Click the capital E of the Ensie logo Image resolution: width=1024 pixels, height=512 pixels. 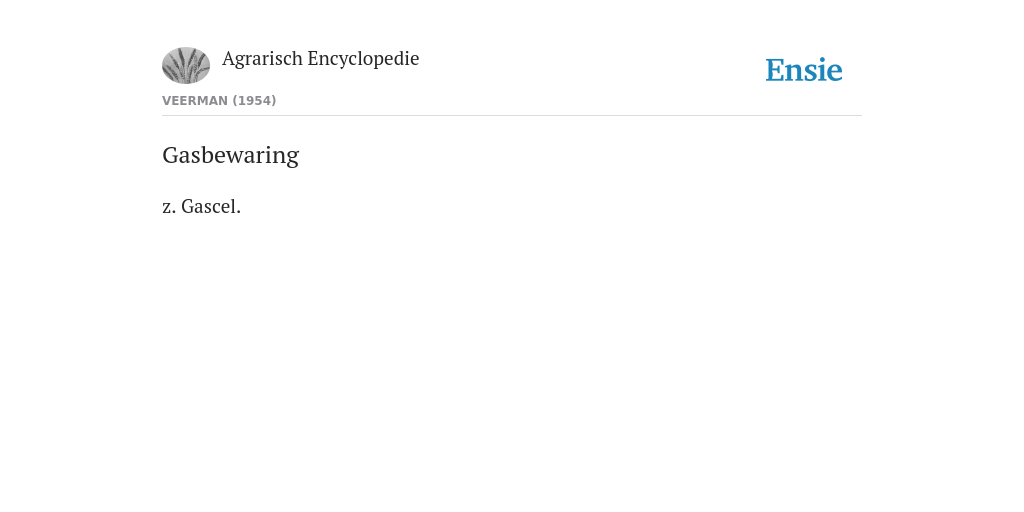coord(775,71)
